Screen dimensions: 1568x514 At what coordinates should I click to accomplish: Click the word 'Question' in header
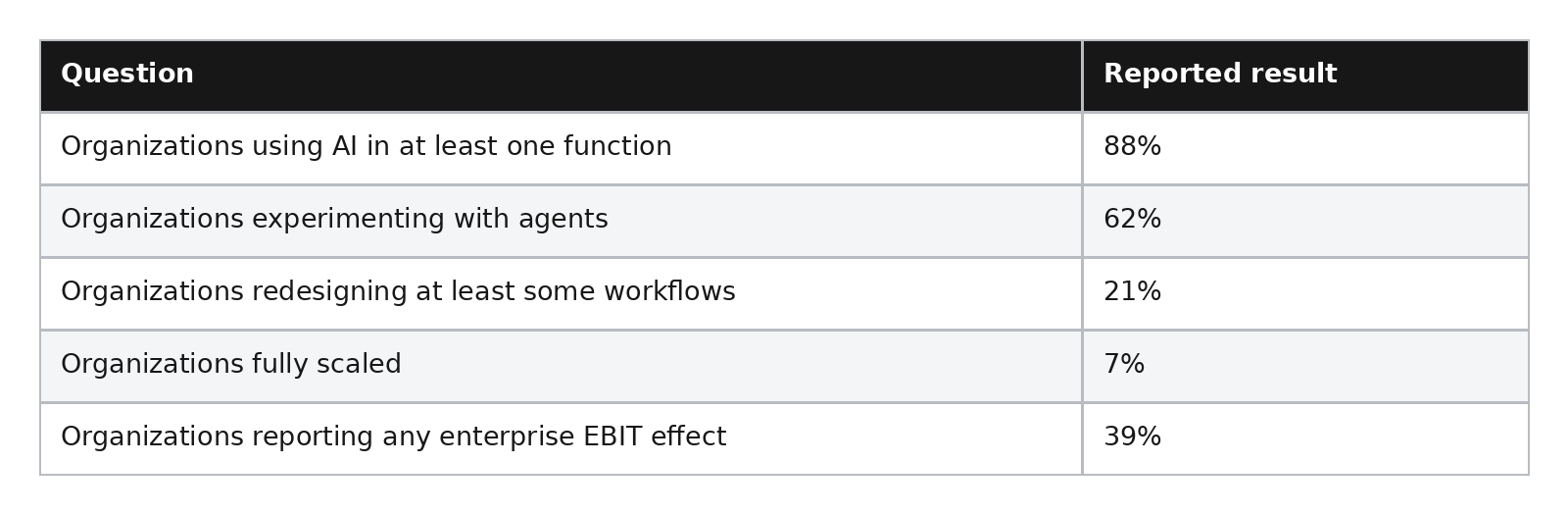click(x=127, y=75)
